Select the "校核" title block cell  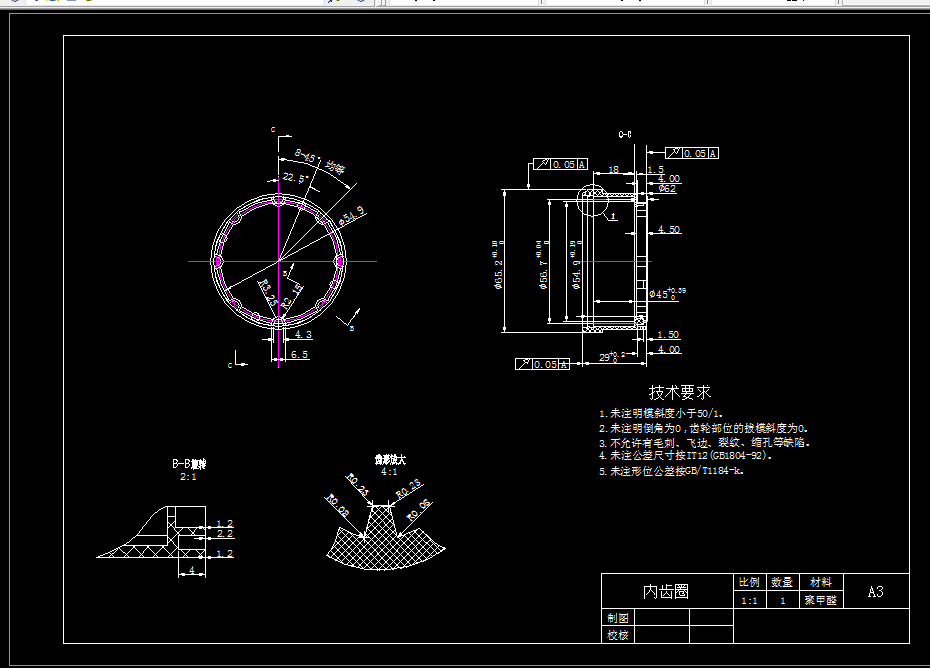(x=617, y=635)
